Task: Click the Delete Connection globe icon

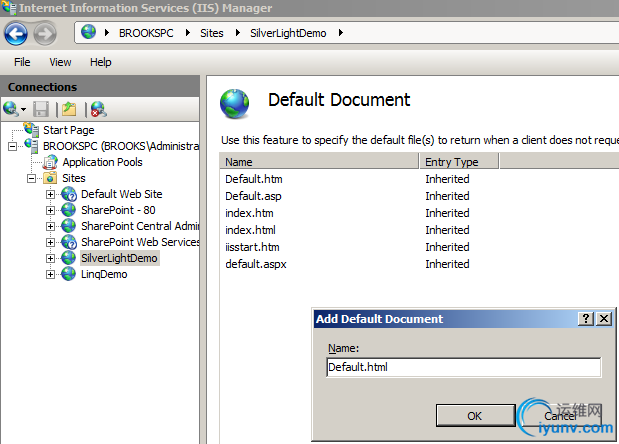Action: tap(99, 109)
